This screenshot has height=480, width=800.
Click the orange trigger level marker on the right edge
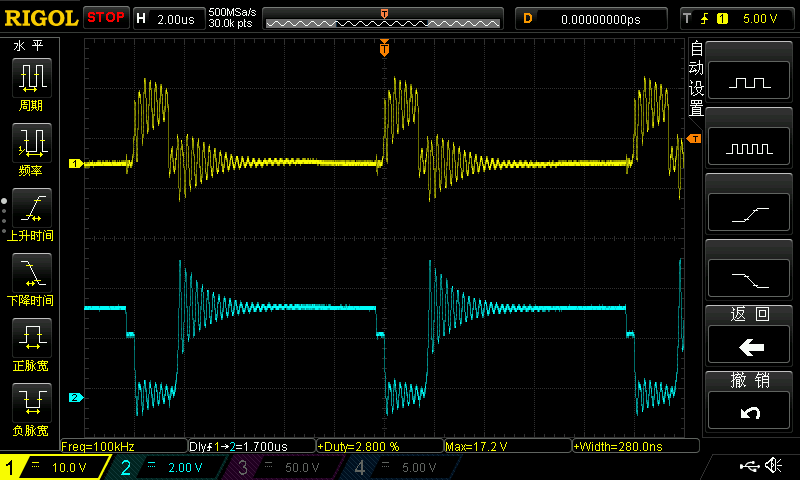(694, 139)
